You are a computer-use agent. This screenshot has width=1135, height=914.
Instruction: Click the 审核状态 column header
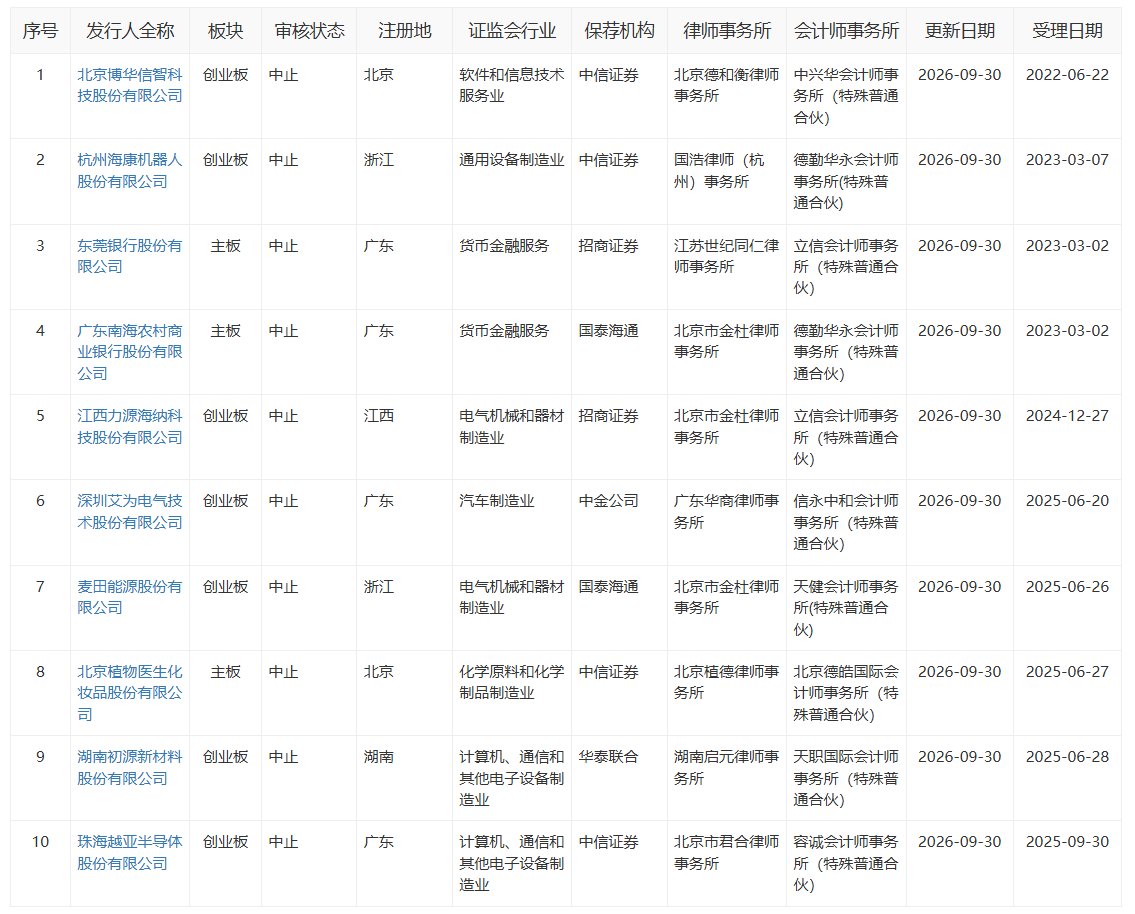pyautogui.click(x=310, y=30)
